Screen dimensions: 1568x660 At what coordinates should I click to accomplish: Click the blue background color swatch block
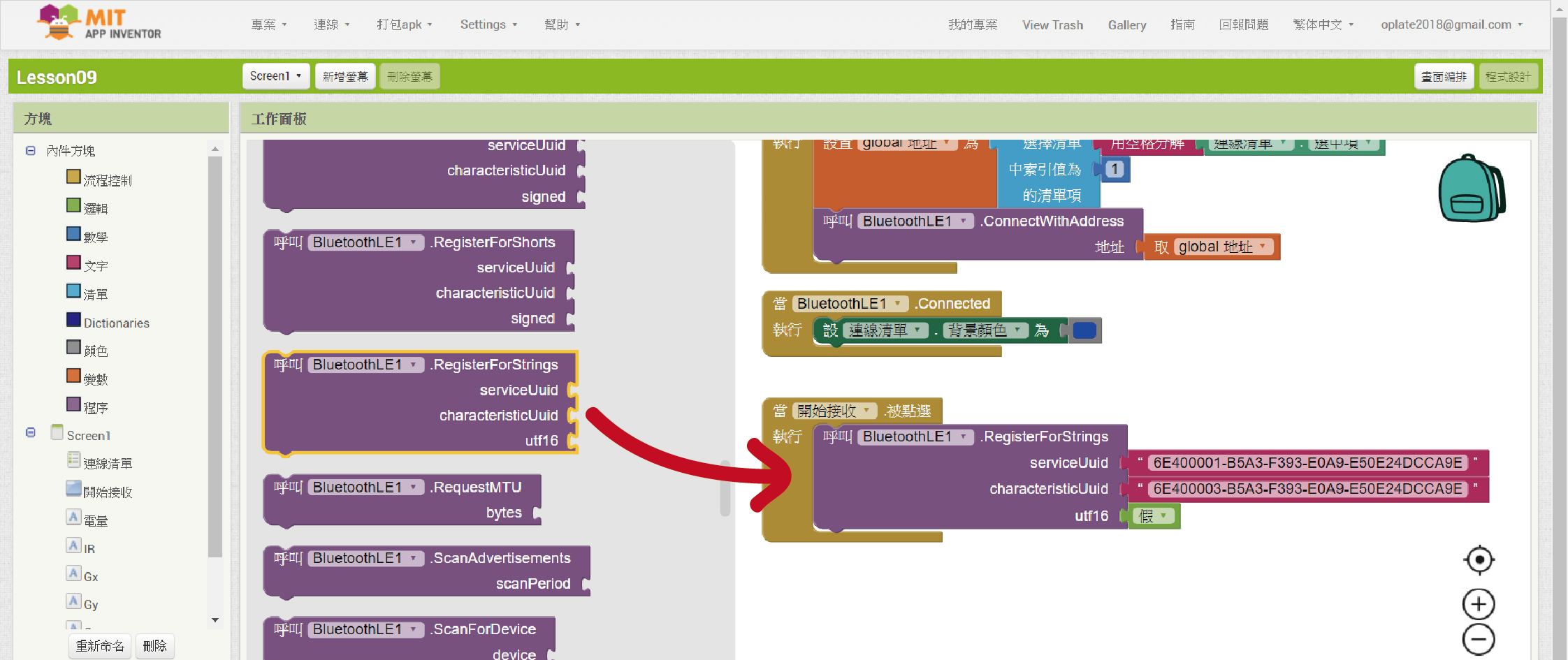1084,330
